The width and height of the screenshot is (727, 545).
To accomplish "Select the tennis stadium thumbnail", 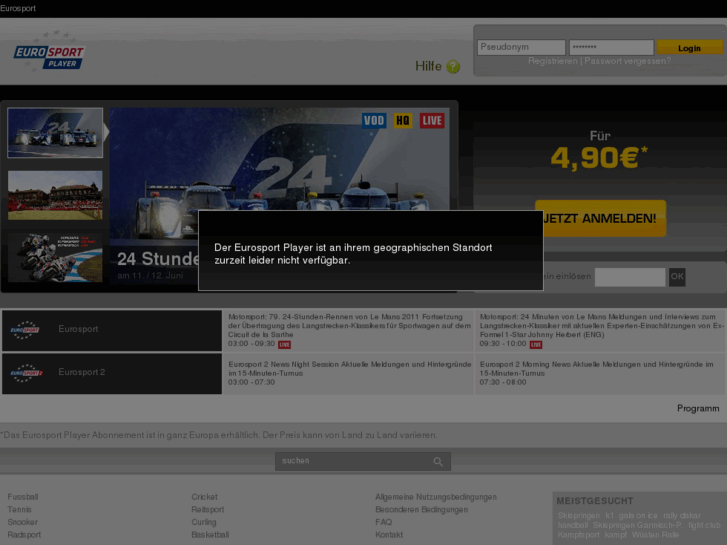I will tap(55, 195).
